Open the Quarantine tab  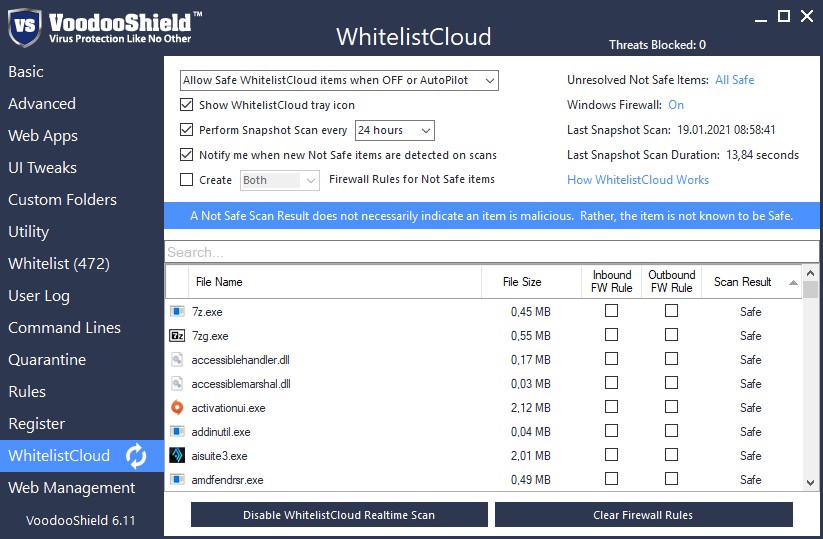pyautogui.click(x=47, y=360)
